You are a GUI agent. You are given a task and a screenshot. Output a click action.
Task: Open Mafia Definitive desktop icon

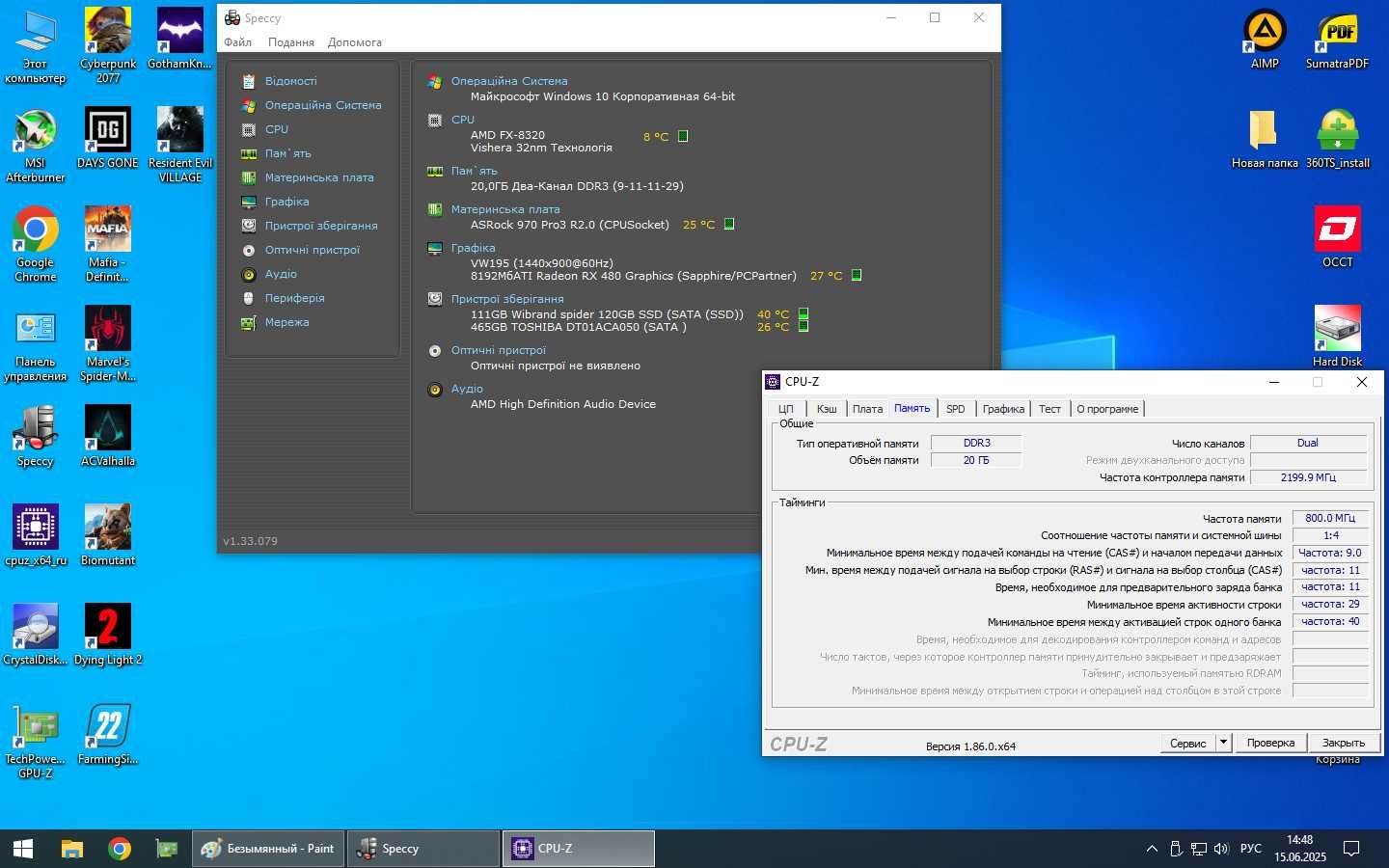108,245
